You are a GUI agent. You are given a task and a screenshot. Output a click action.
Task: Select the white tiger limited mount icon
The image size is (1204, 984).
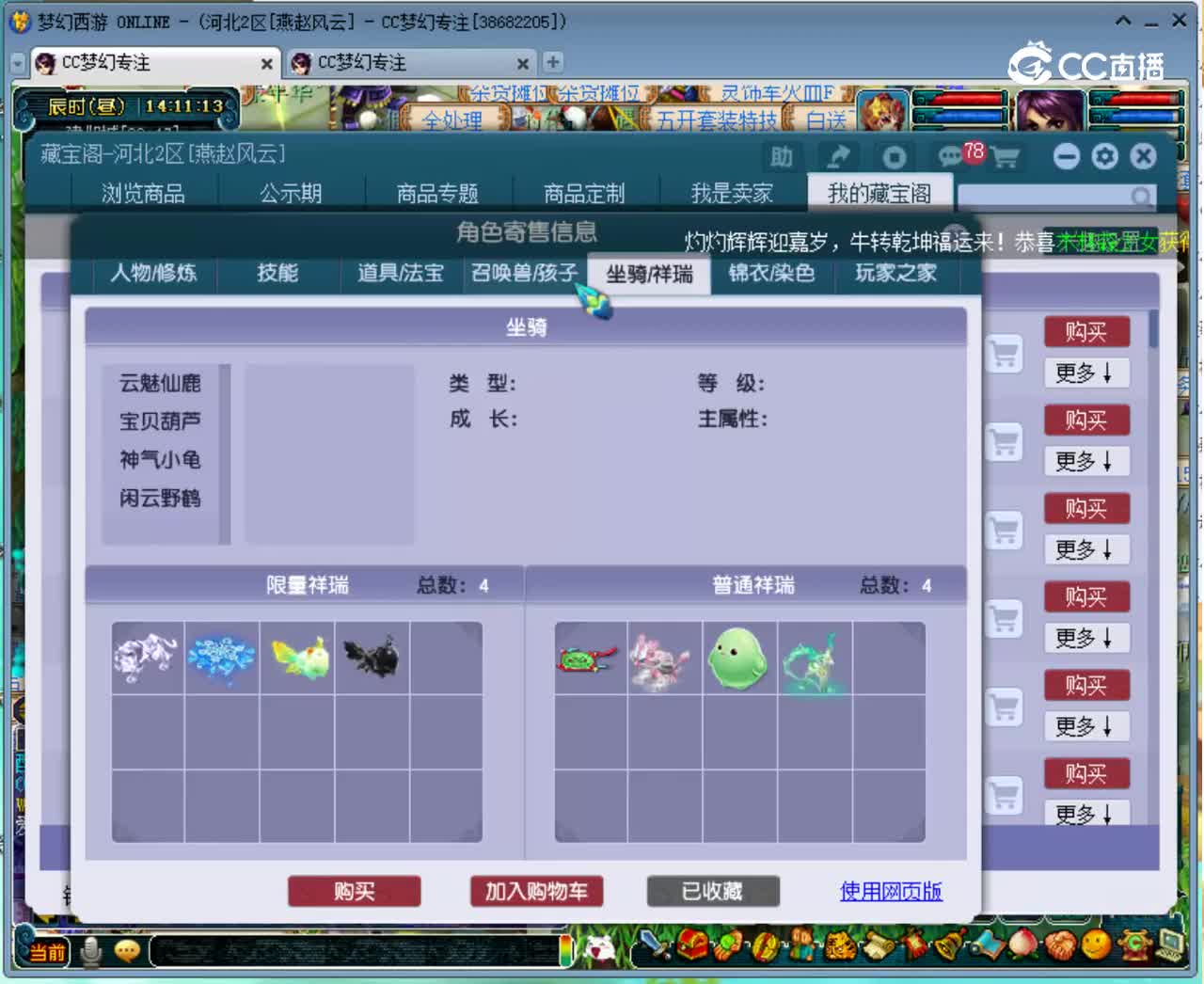pyautogui.click(x=147, y=657)
